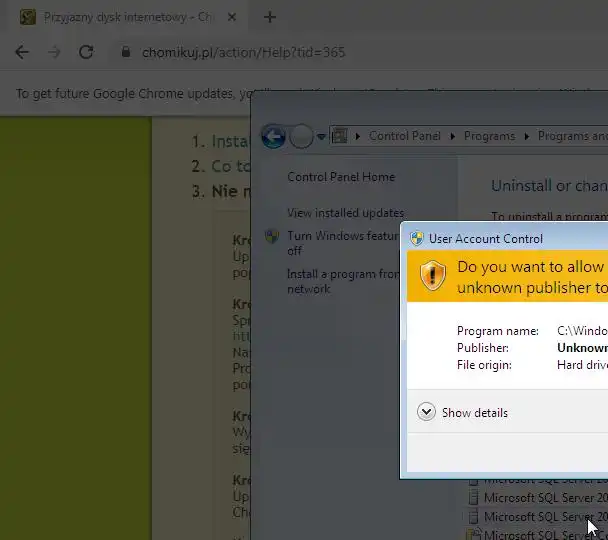This screenshot has width=608, height=540.
Task: Select Programs in breadcrumb path
Action: pos(489,136)
